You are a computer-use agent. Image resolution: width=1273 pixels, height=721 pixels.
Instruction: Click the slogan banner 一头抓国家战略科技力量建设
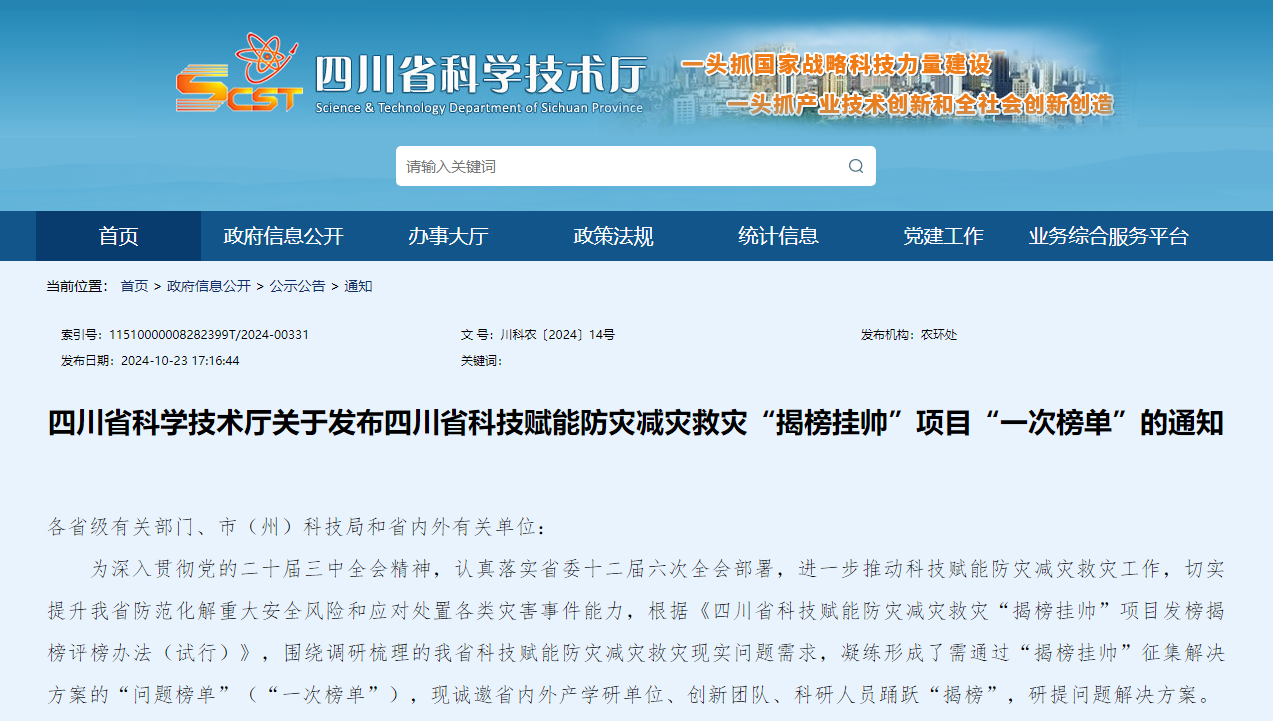(x=836, y=64)
